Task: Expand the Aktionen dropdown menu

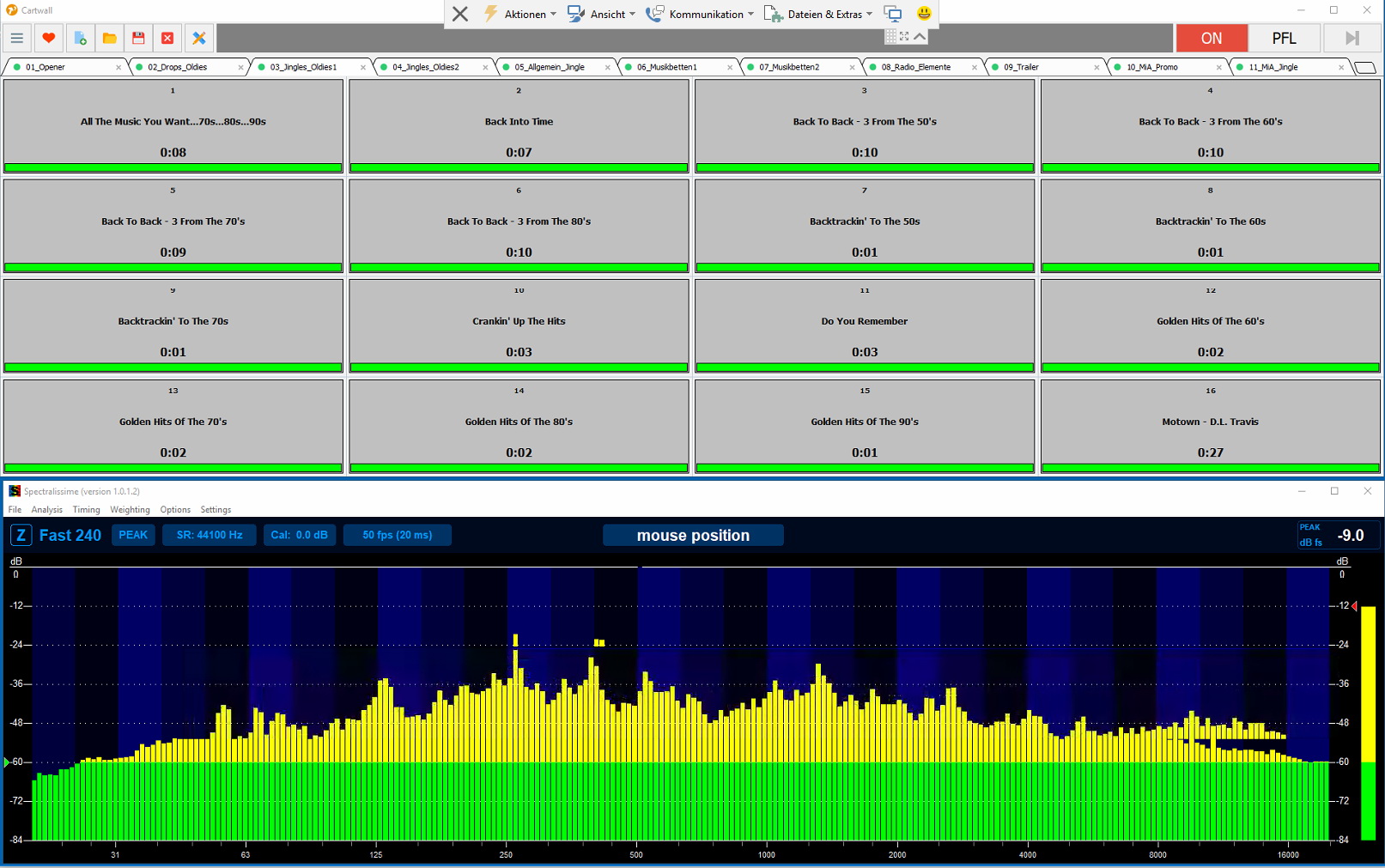Action: pos(520,14)
